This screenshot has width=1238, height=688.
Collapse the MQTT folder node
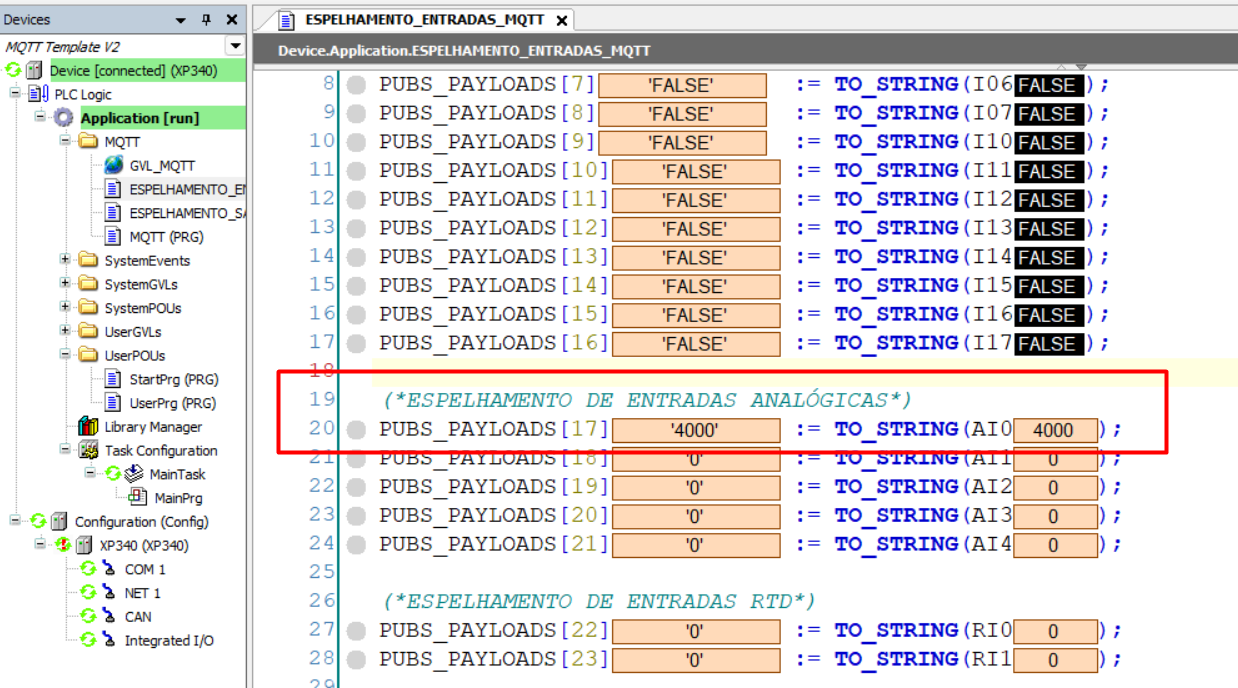(x=65, y=141)
